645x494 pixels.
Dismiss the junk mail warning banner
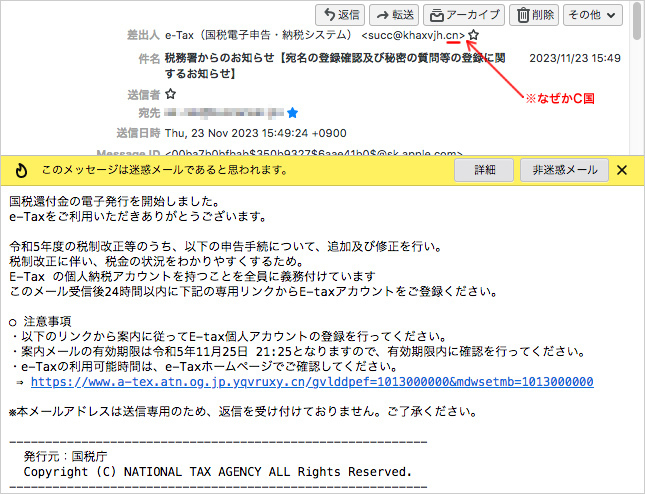[622, 170]
